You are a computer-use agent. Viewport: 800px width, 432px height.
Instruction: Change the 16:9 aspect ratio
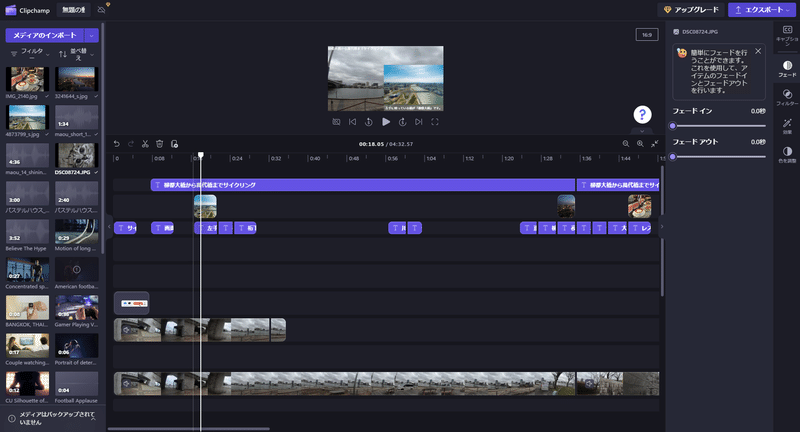646,35
